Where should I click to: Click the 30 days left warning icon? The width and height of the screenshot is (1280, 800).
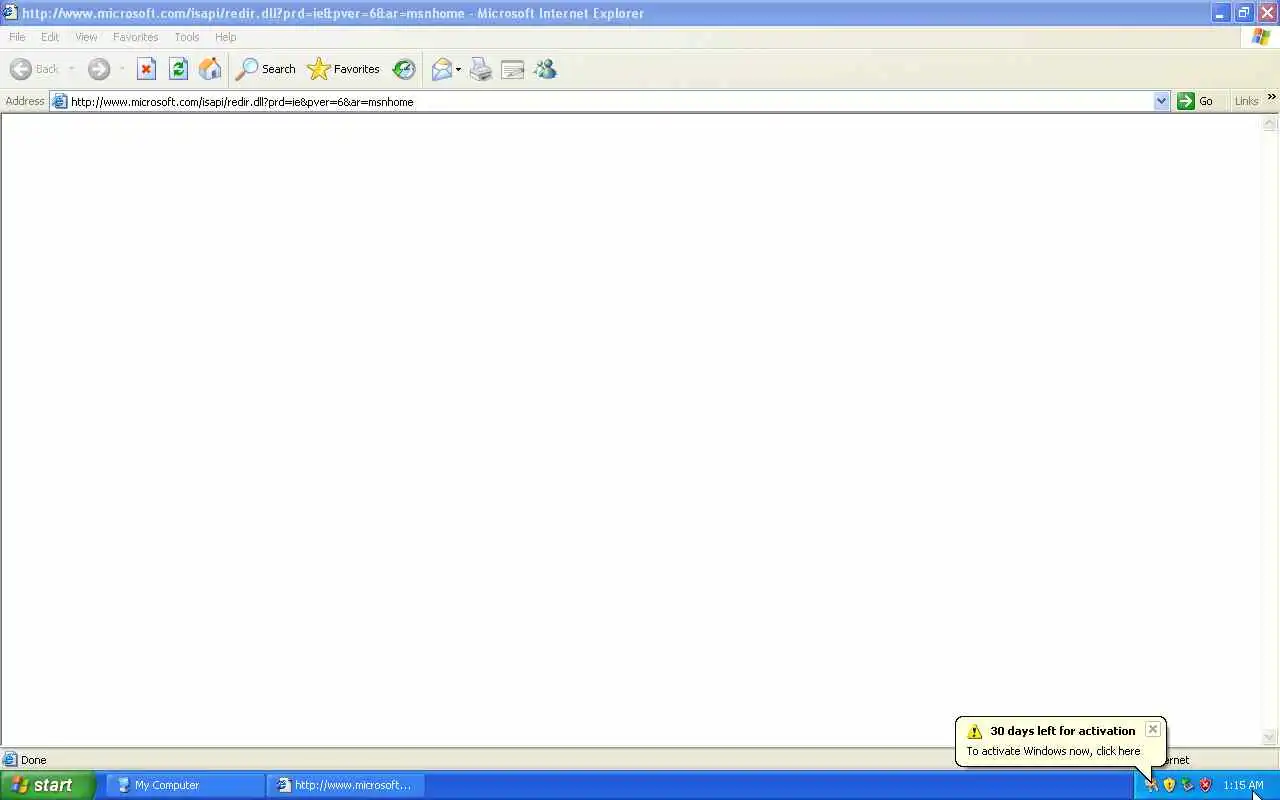975,731
